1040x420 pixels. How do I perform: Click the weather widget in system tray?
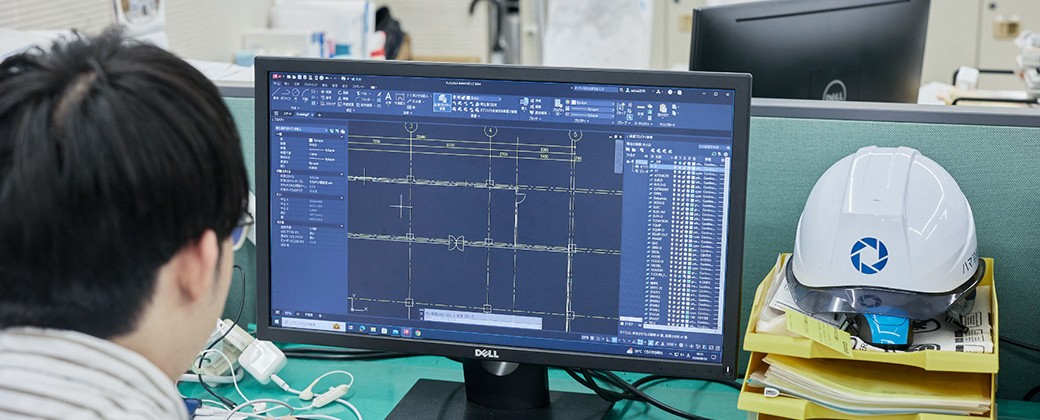tap(645, 352)
